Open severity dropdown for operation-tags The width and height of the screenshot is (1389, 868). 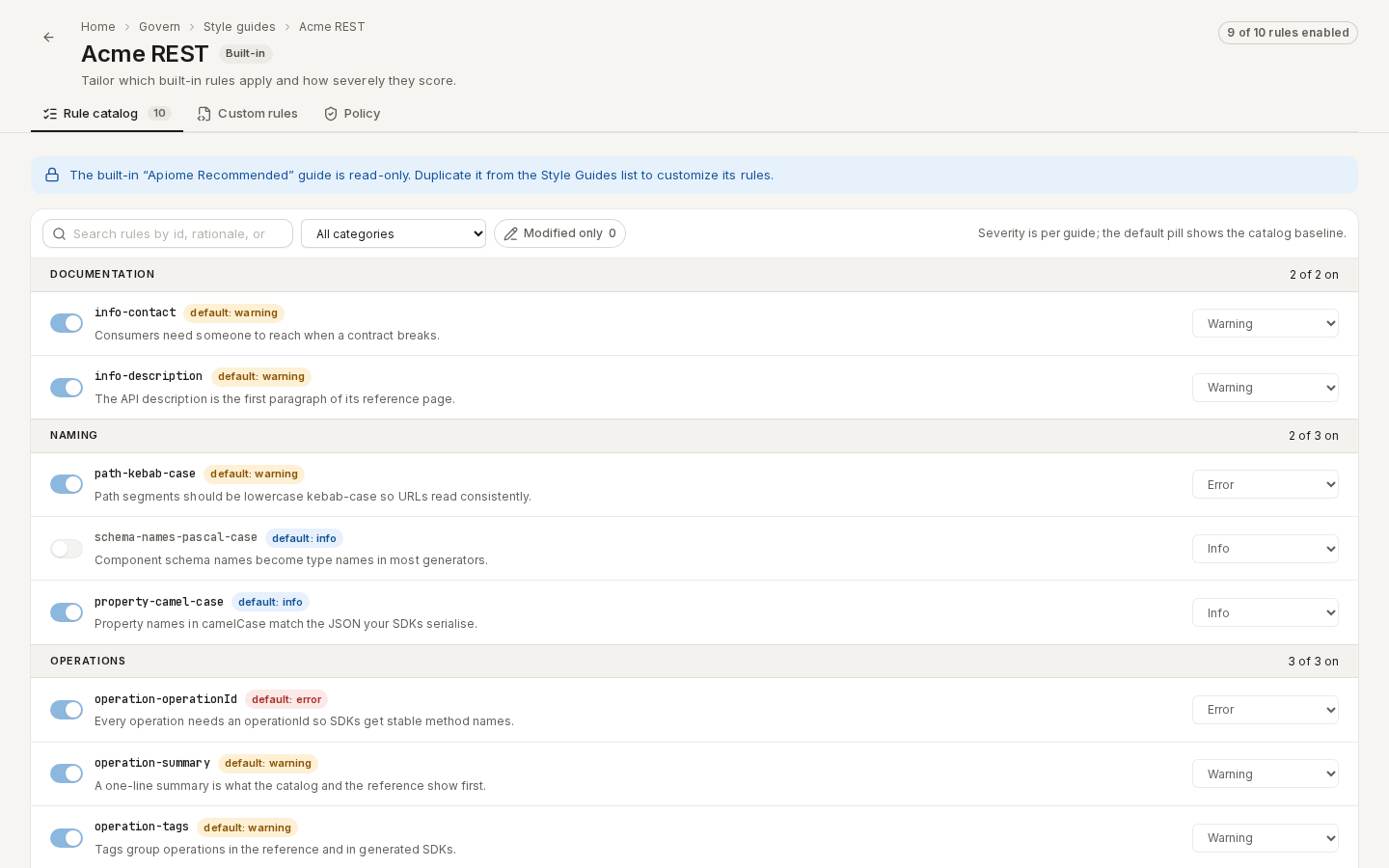click(x=1266, y=838)
